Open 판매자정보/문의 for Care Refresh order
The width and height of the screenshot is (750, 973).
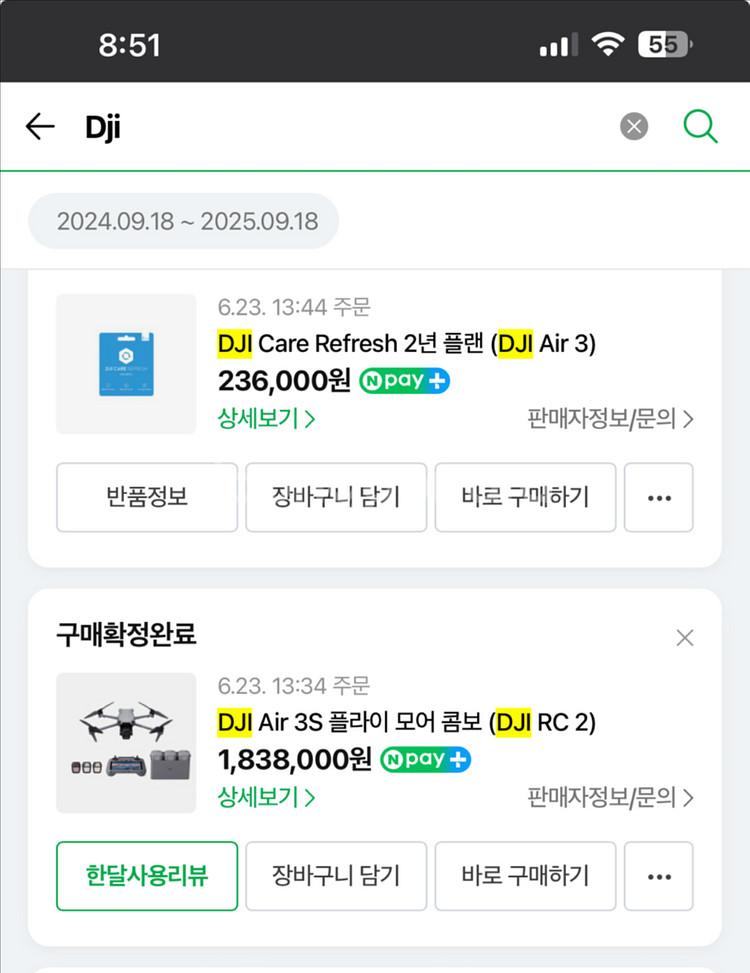coord(610,419)
